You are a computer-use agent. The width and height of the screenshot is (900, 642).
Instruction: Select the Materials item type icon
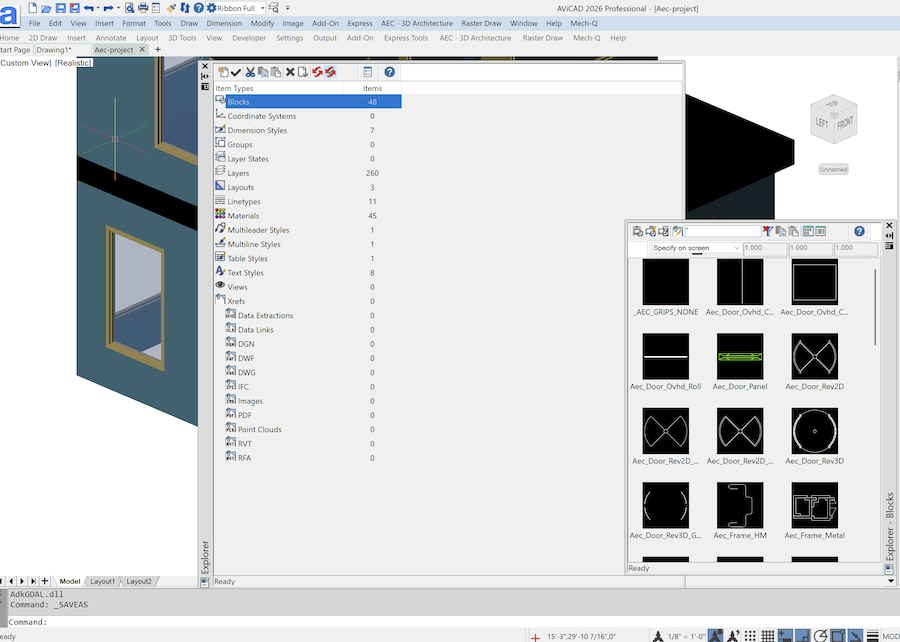[220, 215]
